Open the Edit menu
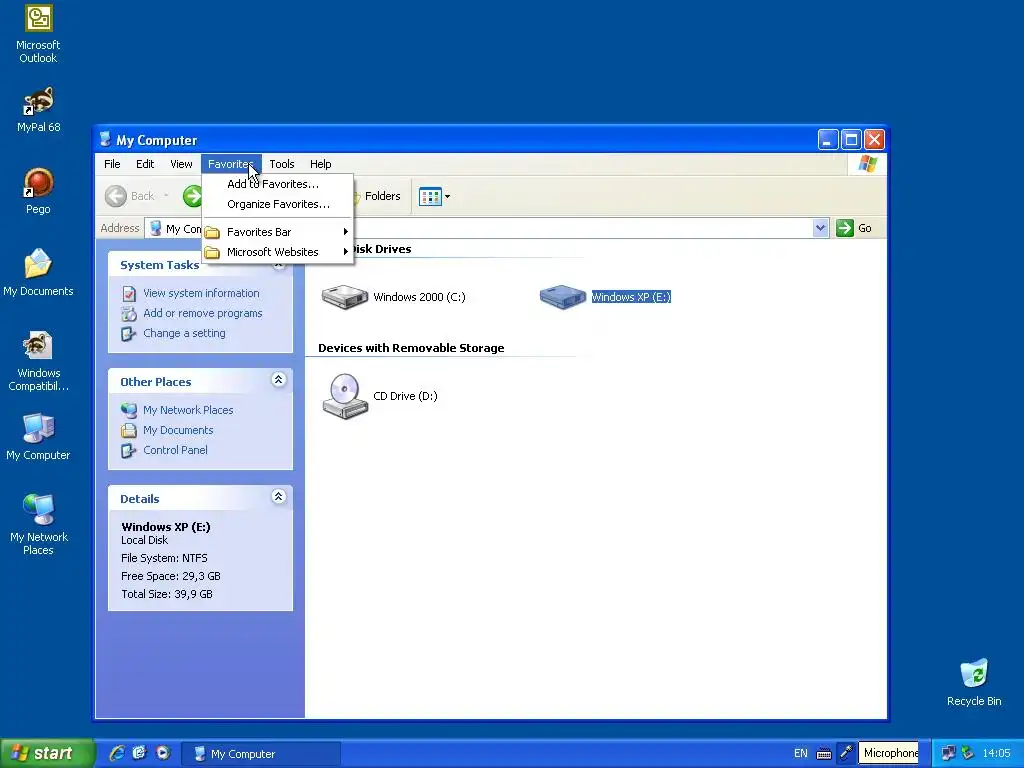The width and height of the screenshot is (1024, 768). point(145,164)
